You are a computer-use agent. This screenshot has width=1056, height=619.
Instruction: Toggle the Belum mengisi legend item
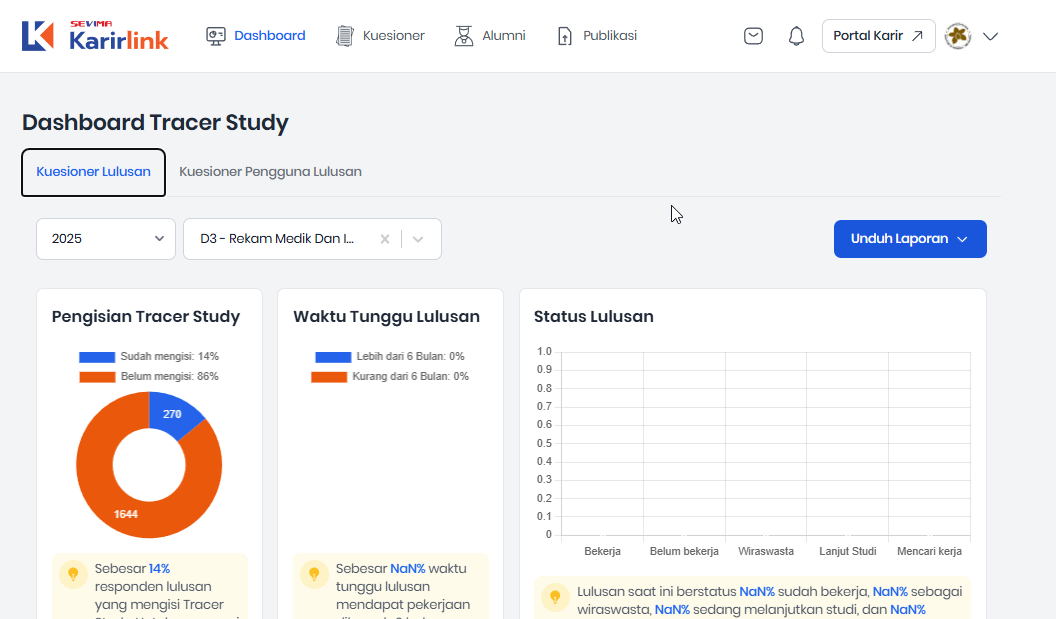tap(149, 376)
